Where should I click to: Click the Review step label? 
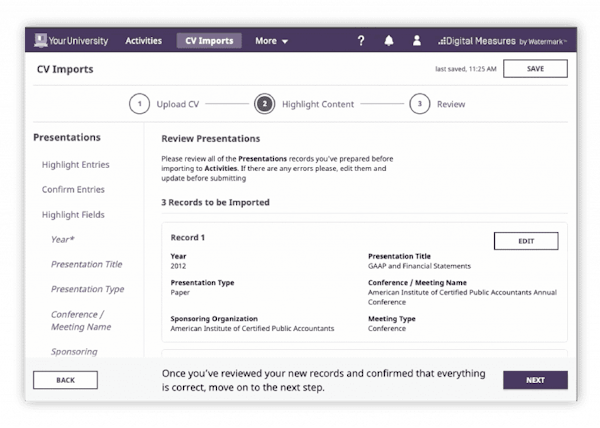[451, 104]
